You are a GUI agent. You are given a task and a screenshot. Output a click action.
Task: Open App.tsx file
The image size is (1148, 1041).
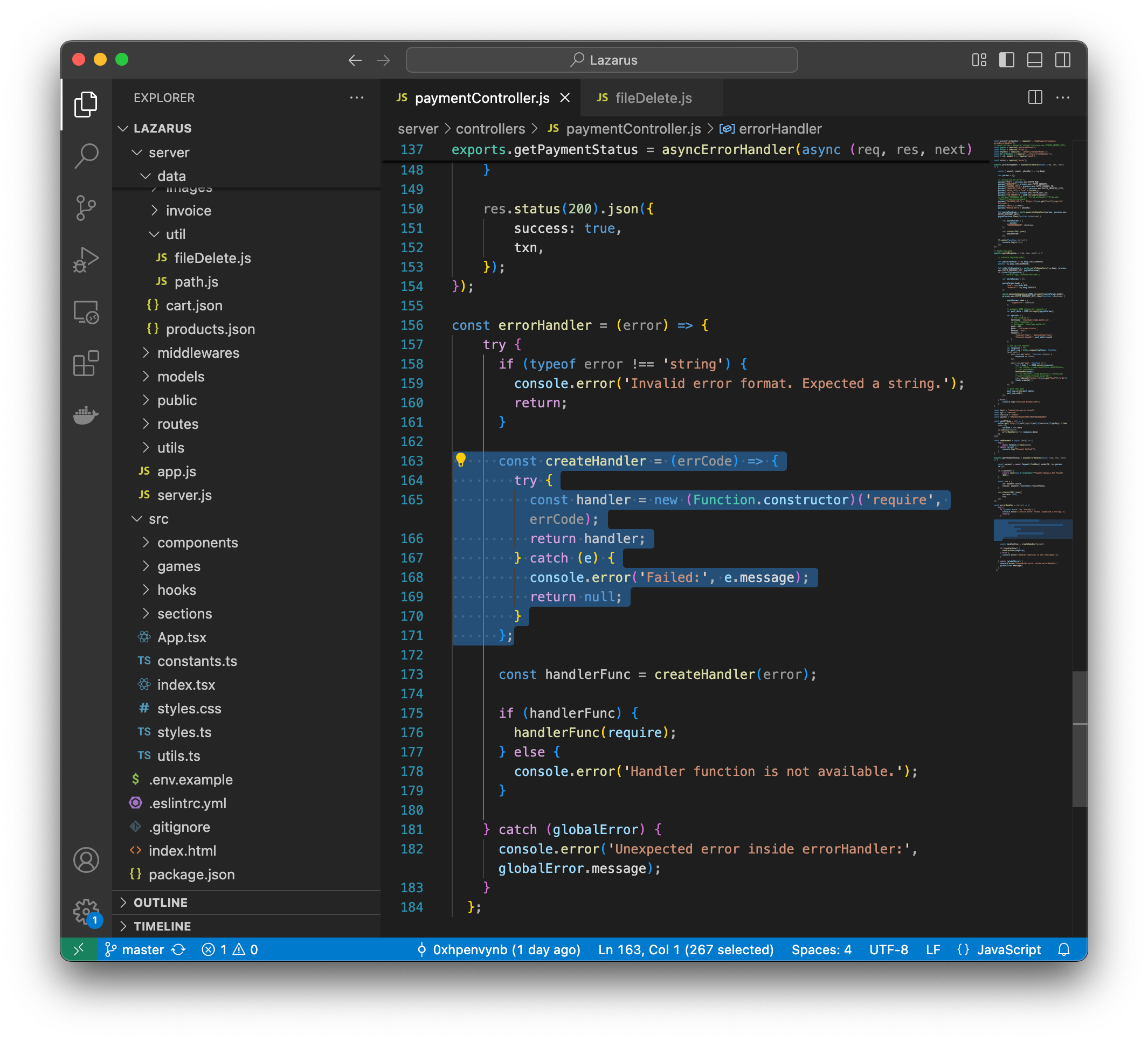[246, 637]
